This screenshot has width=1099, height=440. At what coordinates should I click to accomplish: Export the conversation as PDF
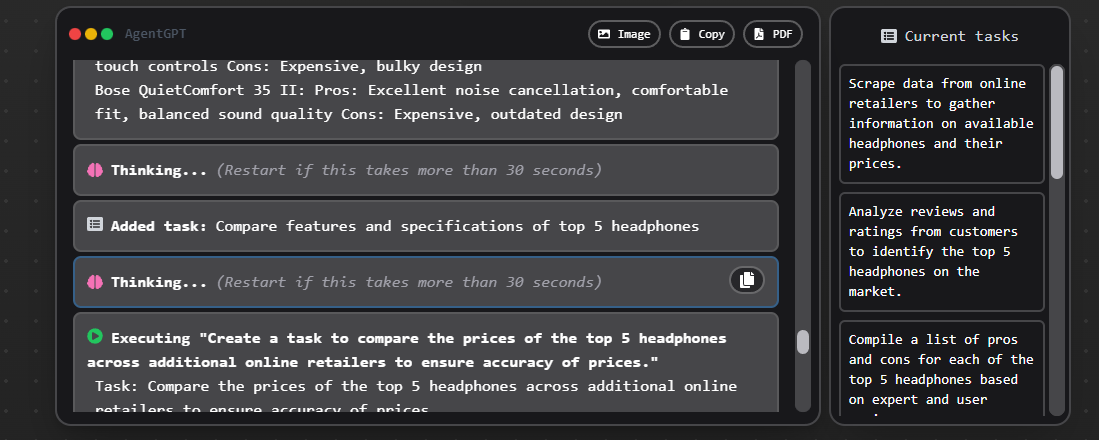[x=772, y=34]
